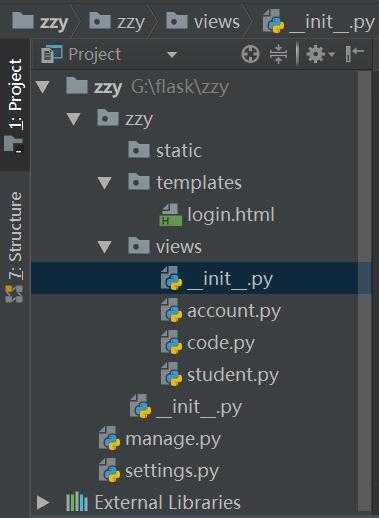Click the account.py Python file icon
The image size is (379, 518).
point(171,311)
